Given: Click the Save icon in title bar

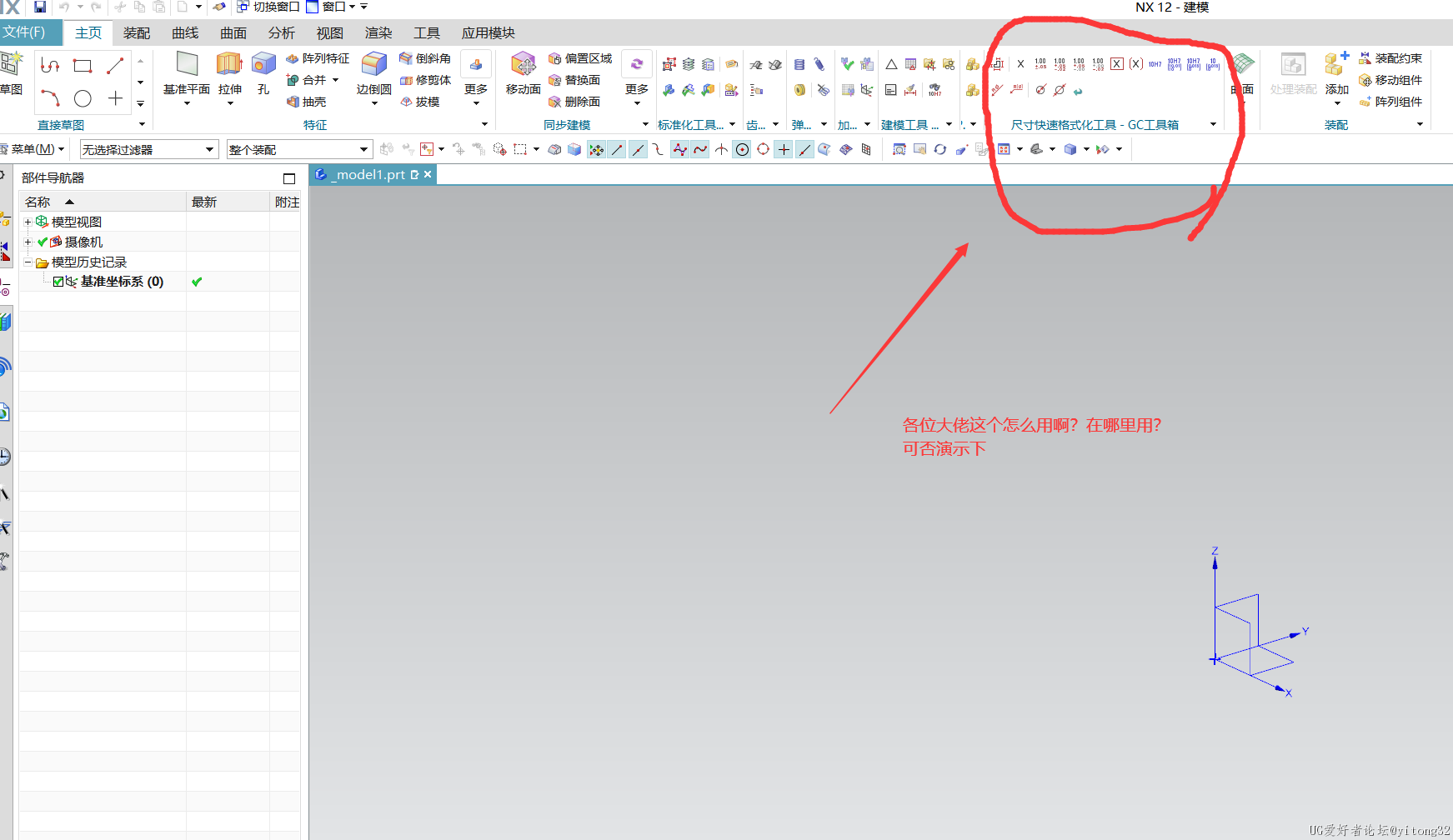Looking at the screenshot, I should point(39,7).
